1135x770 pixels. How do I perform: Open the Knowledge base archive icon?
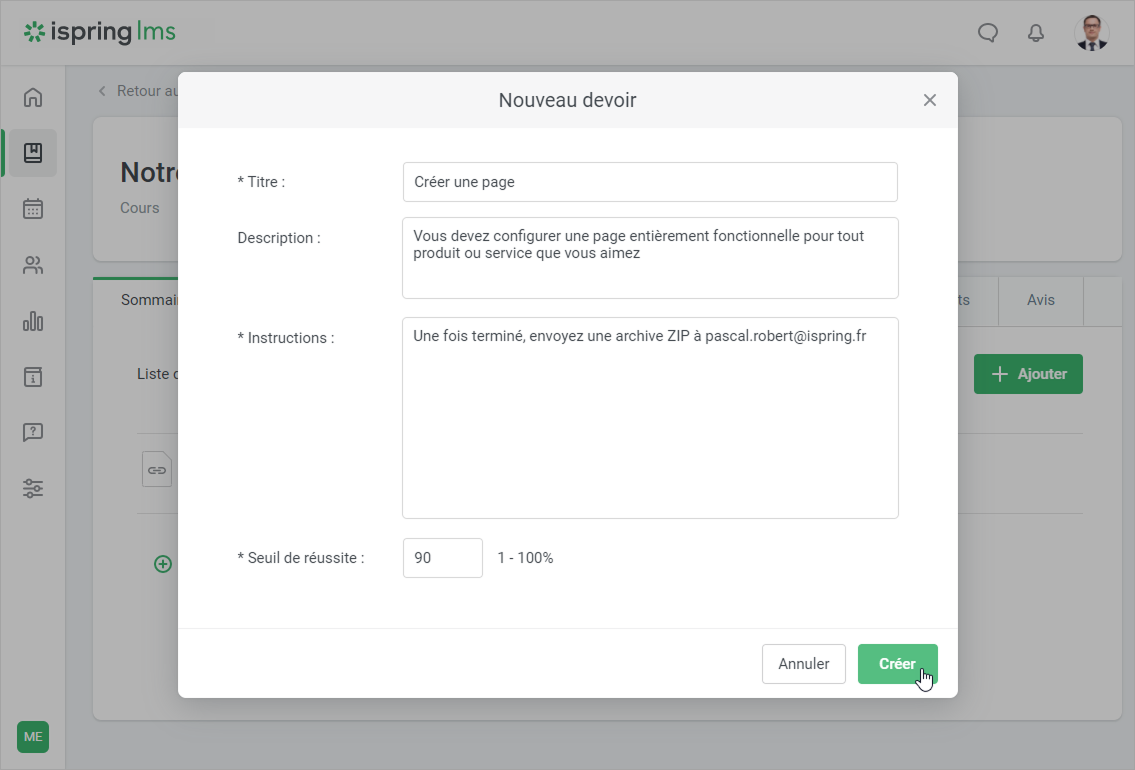[x=33, y=377]
